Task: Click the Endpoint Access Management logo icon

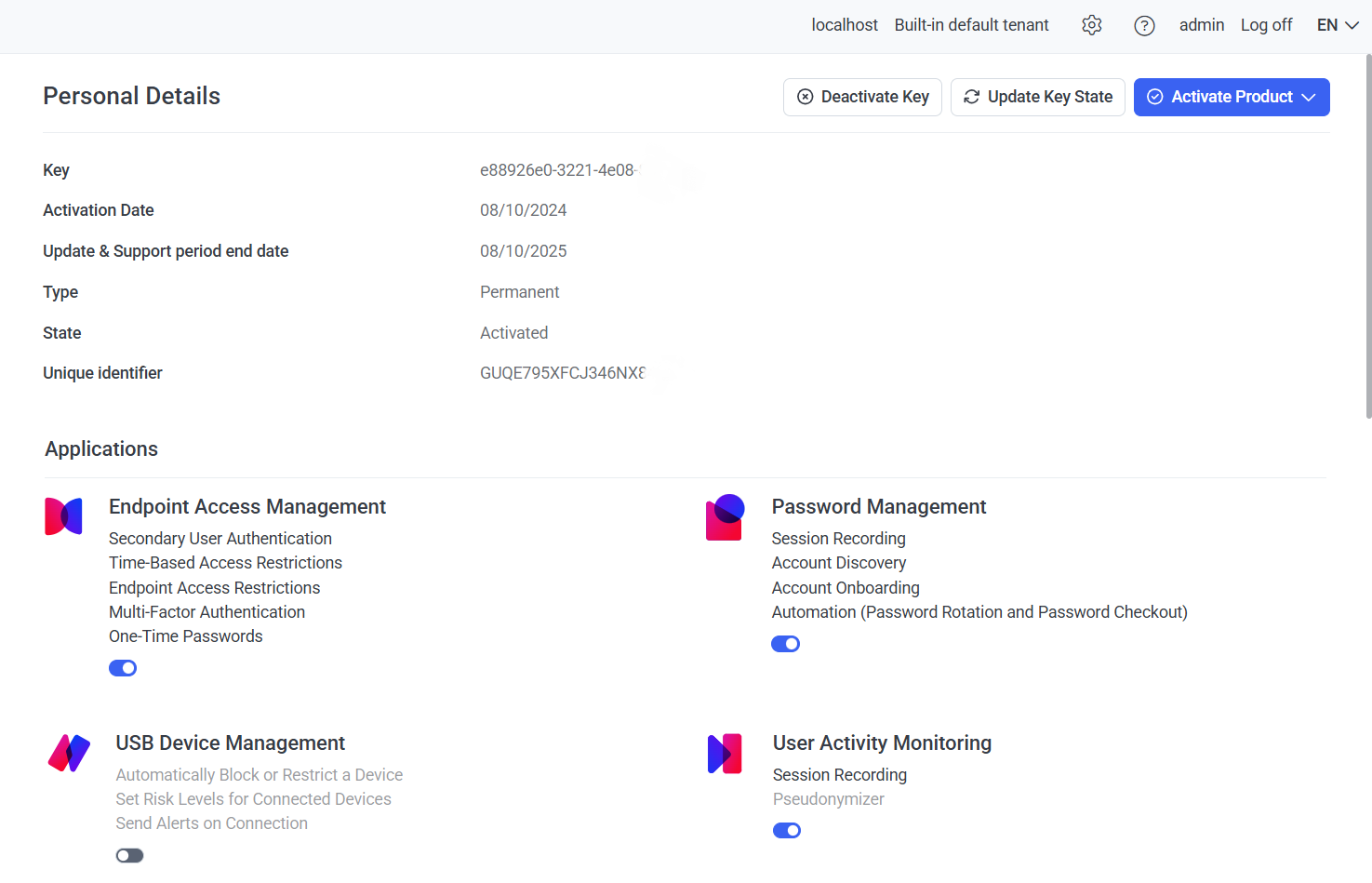Action: click(63, 516)
